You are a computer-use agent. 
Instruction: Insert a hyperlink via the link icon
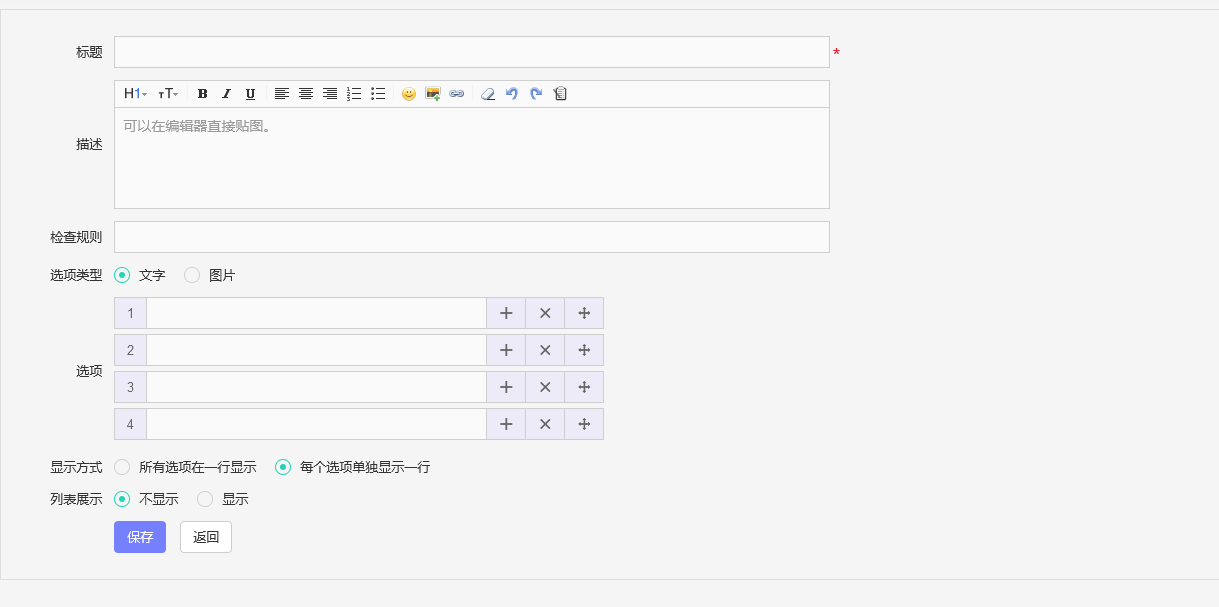[x=457, y=94]
